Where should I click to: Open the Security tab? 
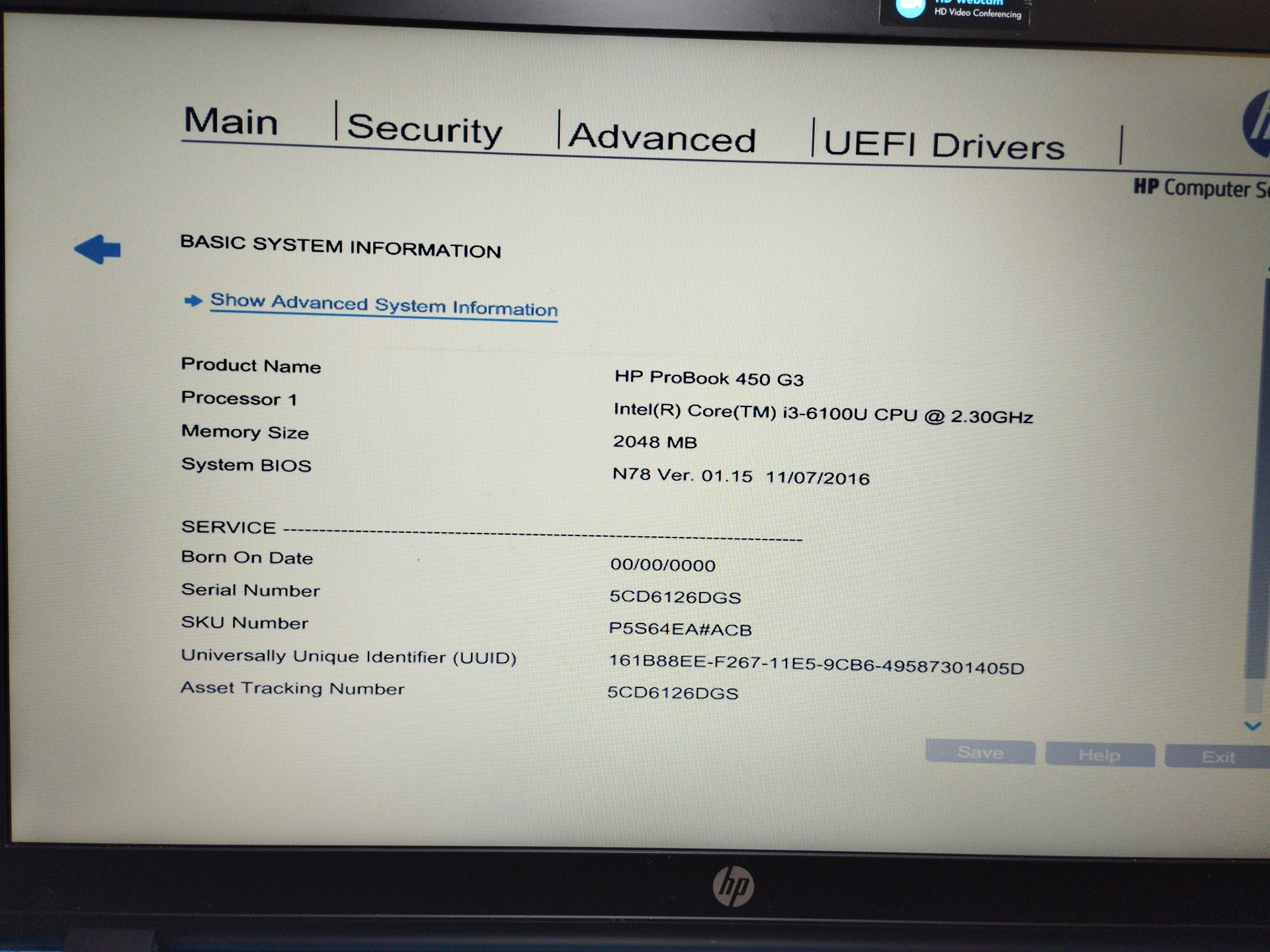tap(425, 129)
